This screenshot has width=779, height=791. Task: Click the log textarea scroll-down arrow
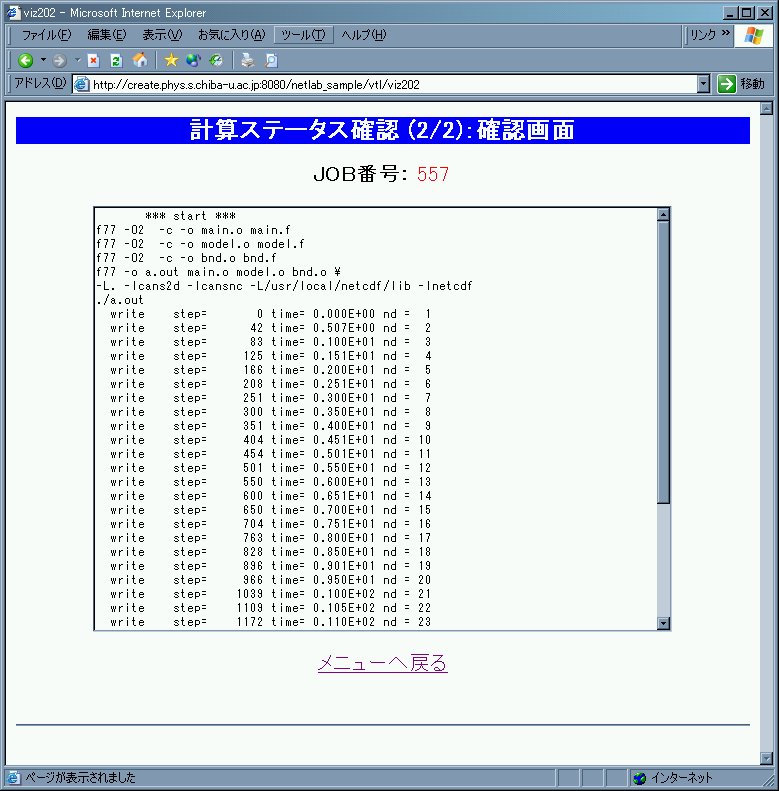click(663, 623)
